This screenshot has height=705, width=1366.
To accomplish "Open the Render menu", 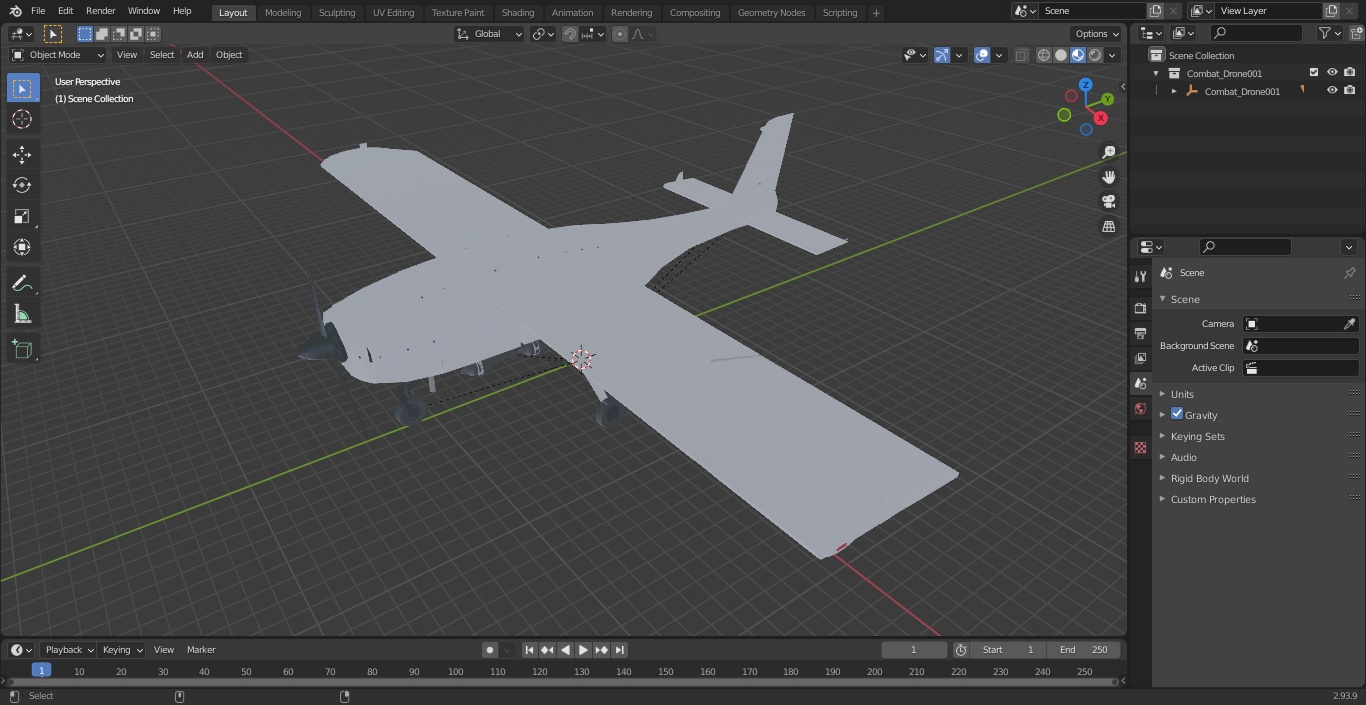I will tap(100, 11).
